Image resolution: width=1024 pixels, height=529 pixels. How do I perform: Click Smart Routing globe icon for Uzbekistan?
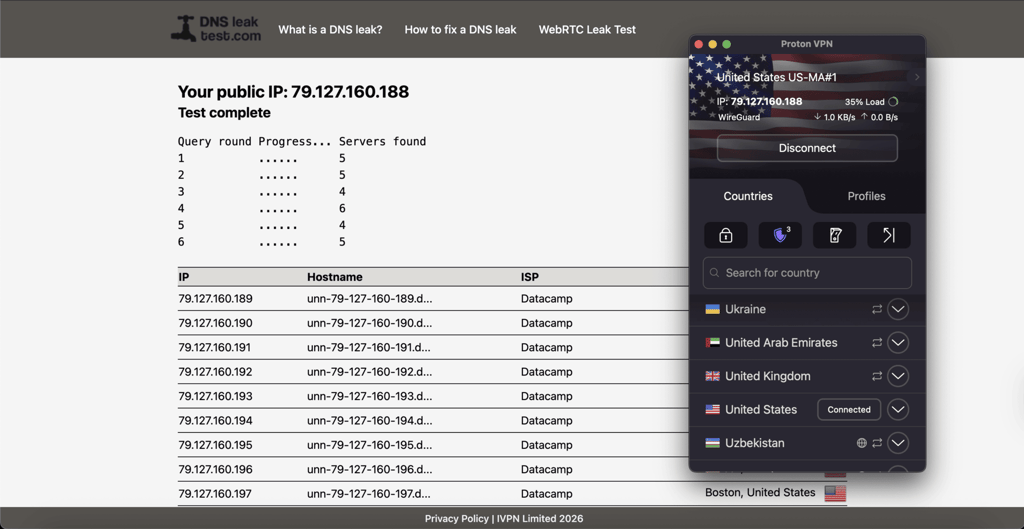(861, 443)
